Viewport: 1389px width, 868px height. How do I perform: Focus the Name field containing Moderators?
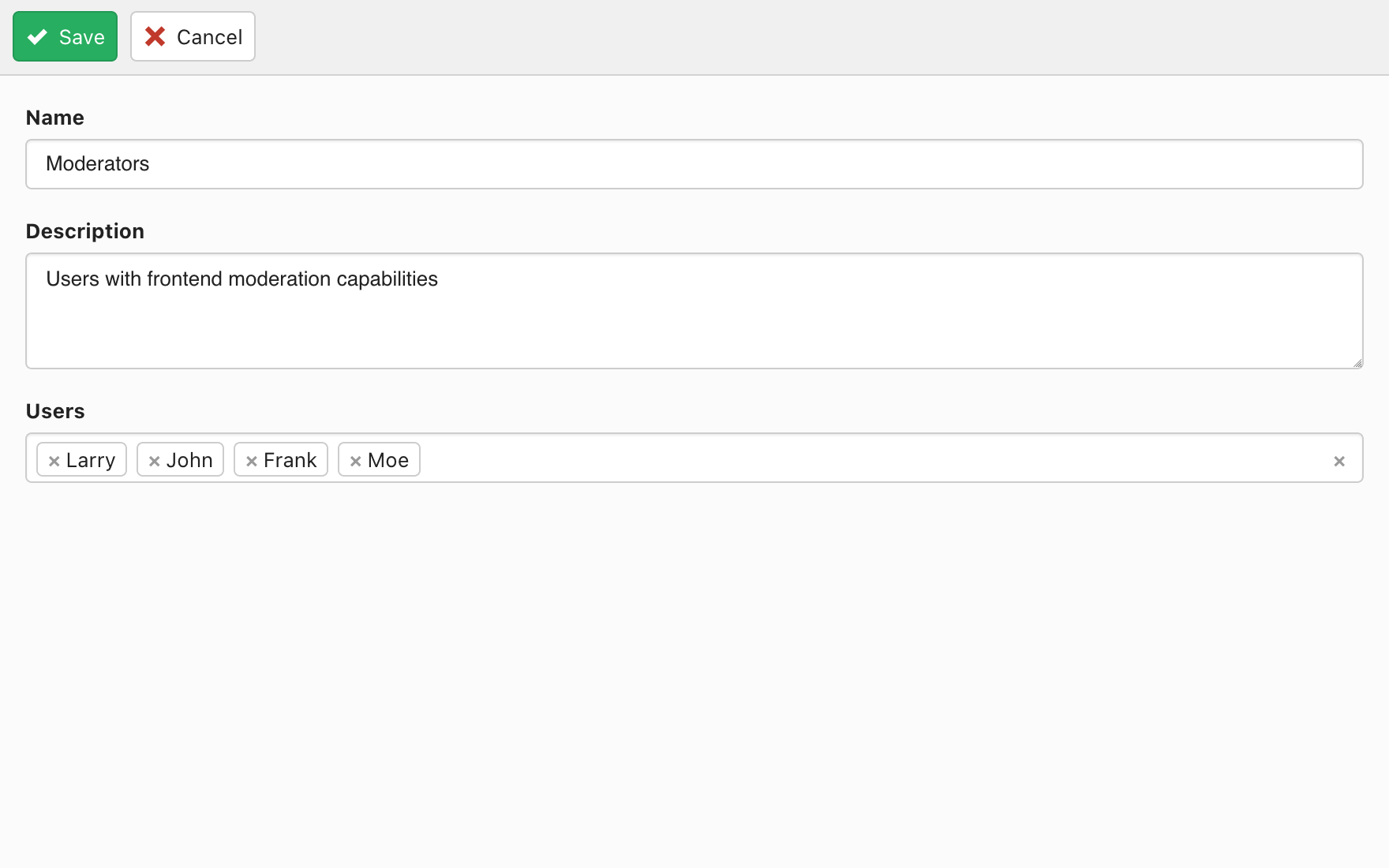[694, 164]
